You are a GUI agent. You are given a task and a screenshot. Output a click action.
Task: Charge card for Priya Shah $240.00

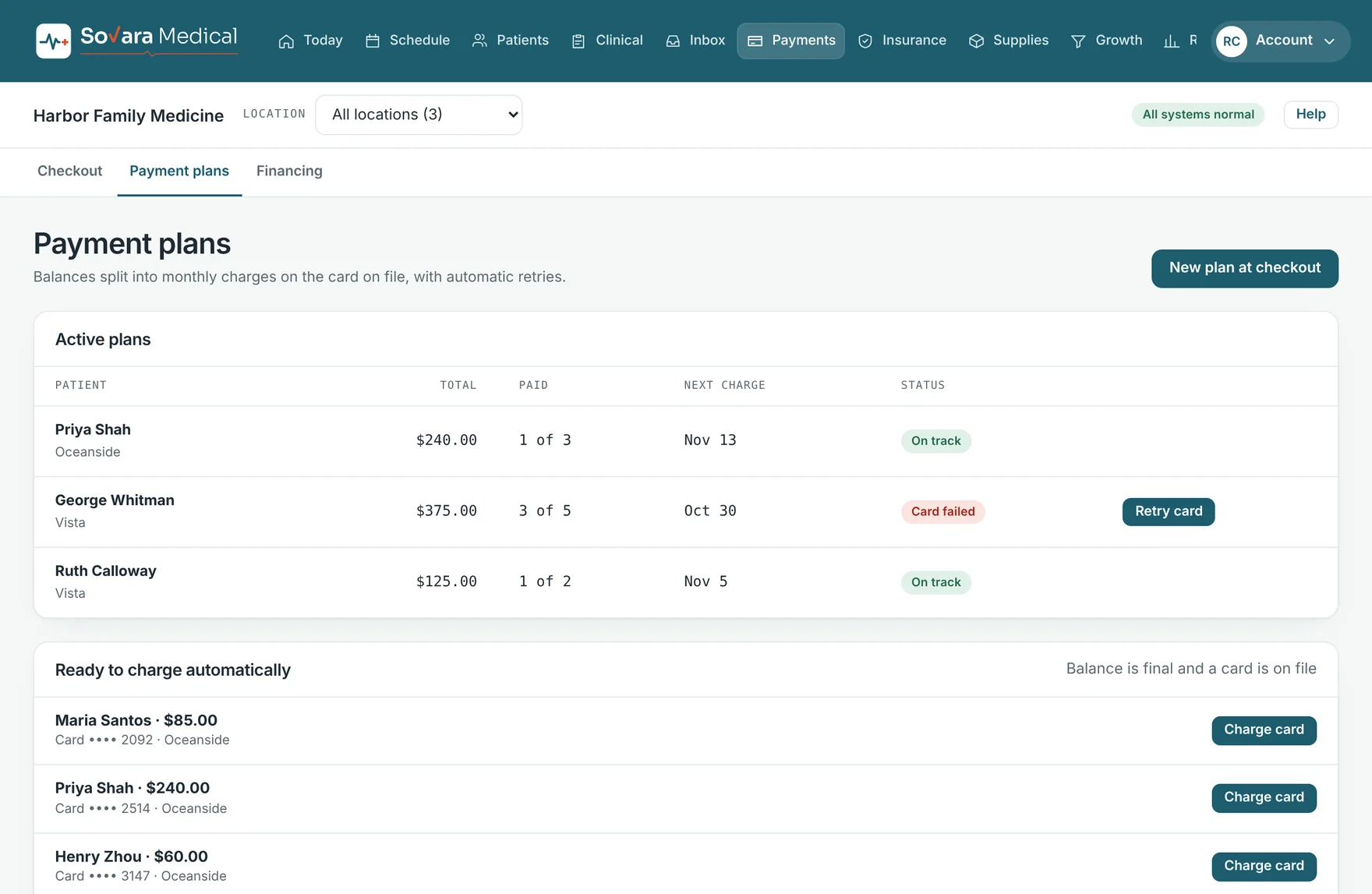1264,798
